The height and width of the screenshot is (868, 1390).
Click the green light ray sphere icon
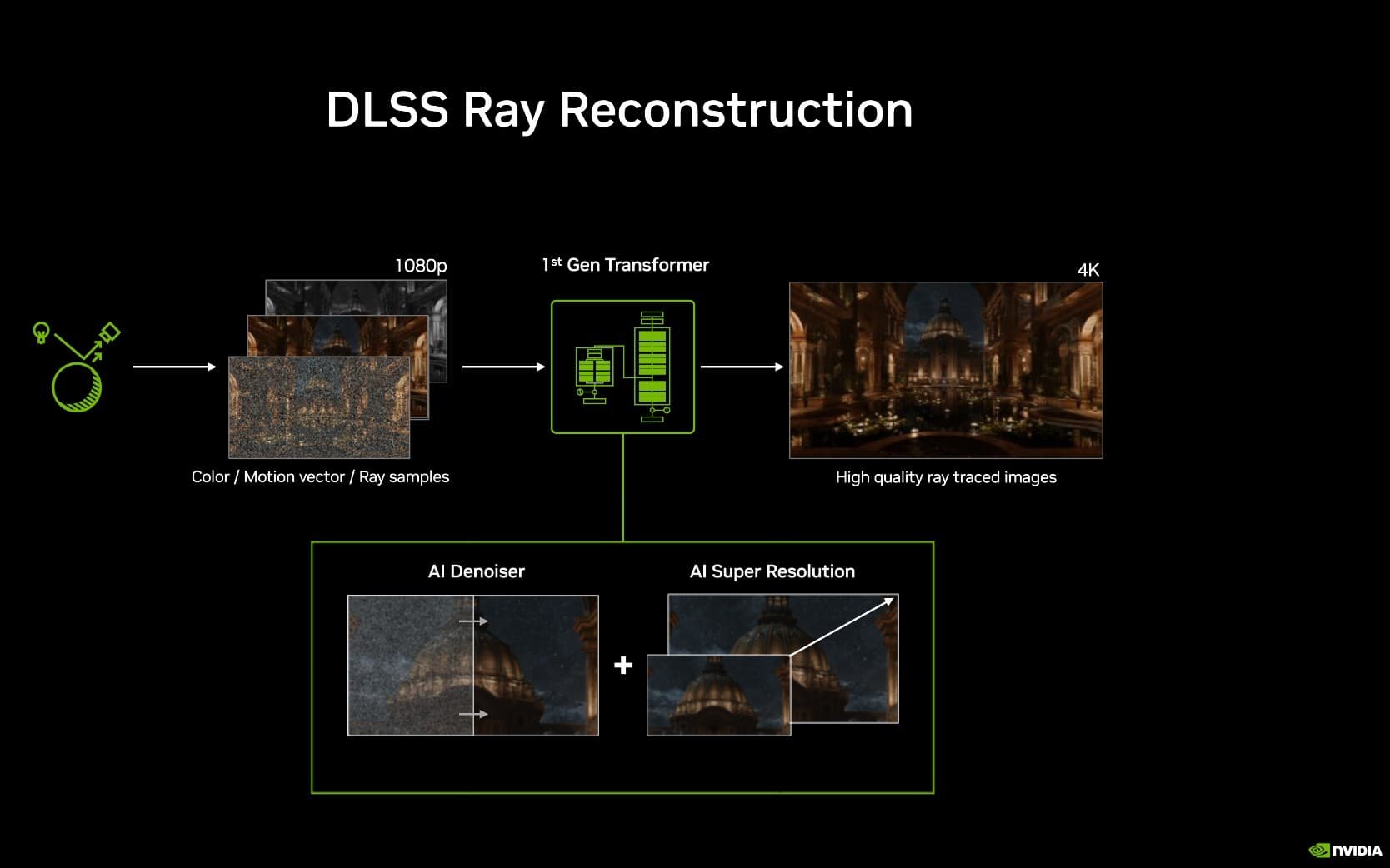[x=76, y=367]
